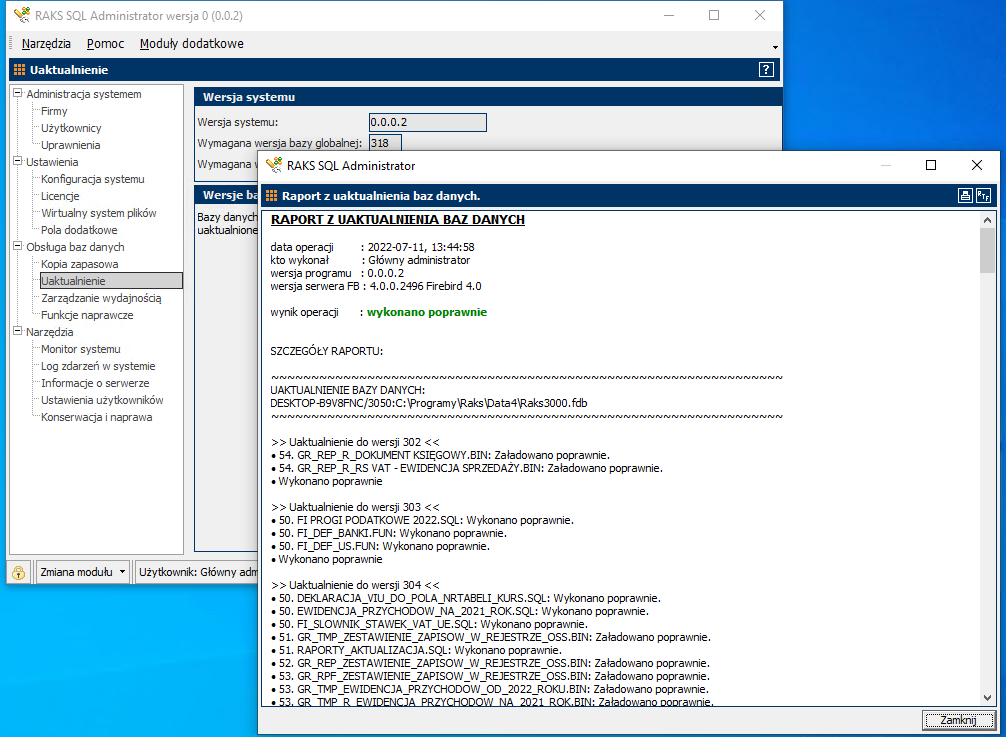
Task: Click the 'data operacji' line showing 2022-07-11
Action: [x=372, y=247]
